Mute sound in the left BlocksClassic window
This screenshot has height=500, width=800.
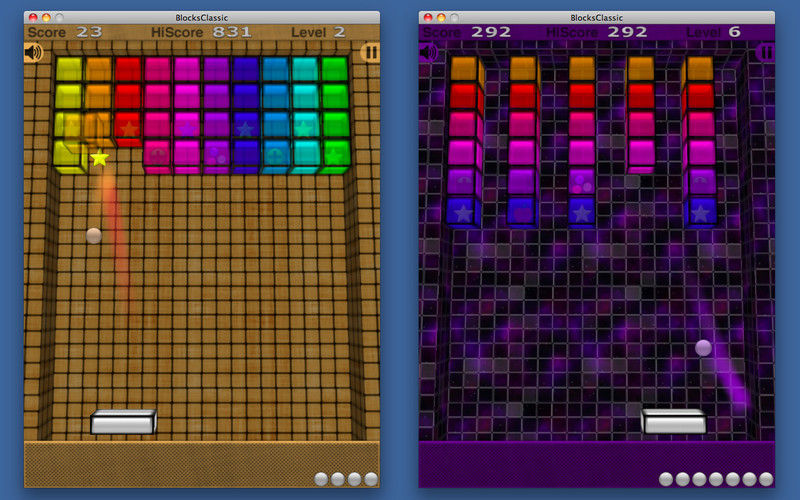(34, 53)
